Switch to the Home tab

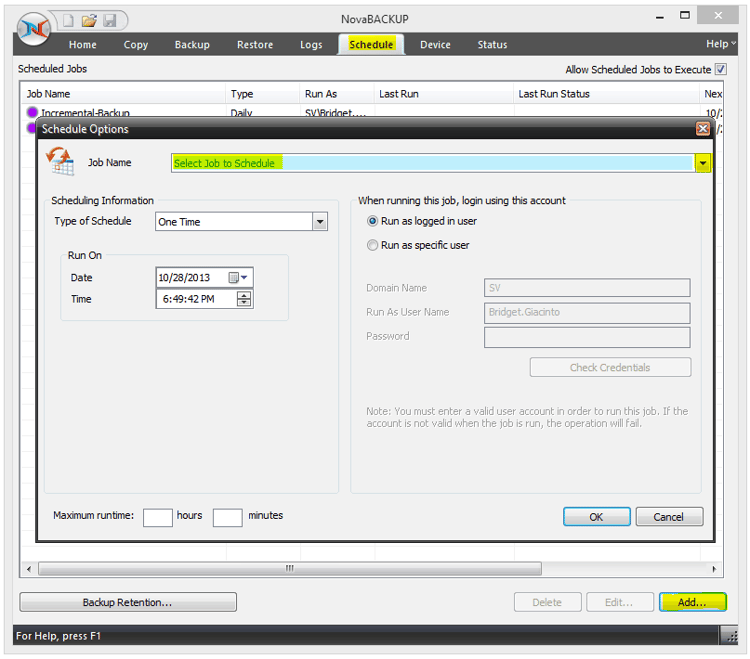(x=82, y=44)
